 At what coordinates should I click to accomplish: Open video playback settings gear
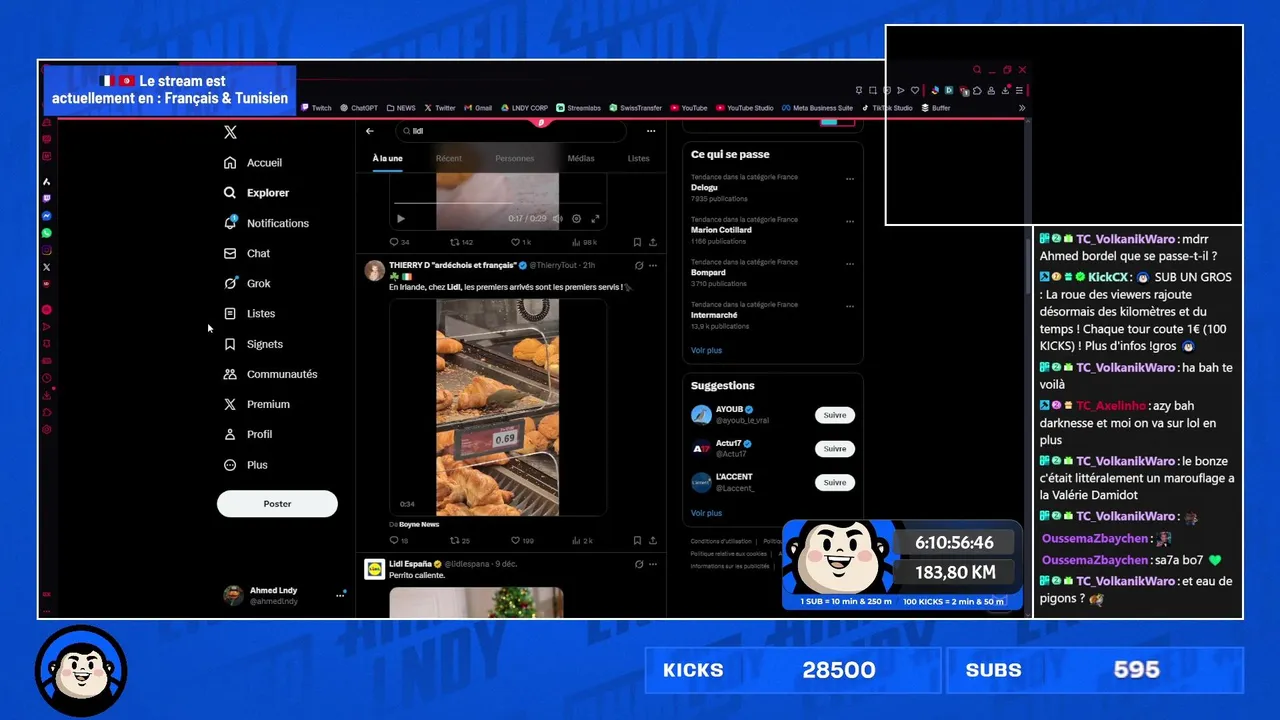click(x=576, y=218)
